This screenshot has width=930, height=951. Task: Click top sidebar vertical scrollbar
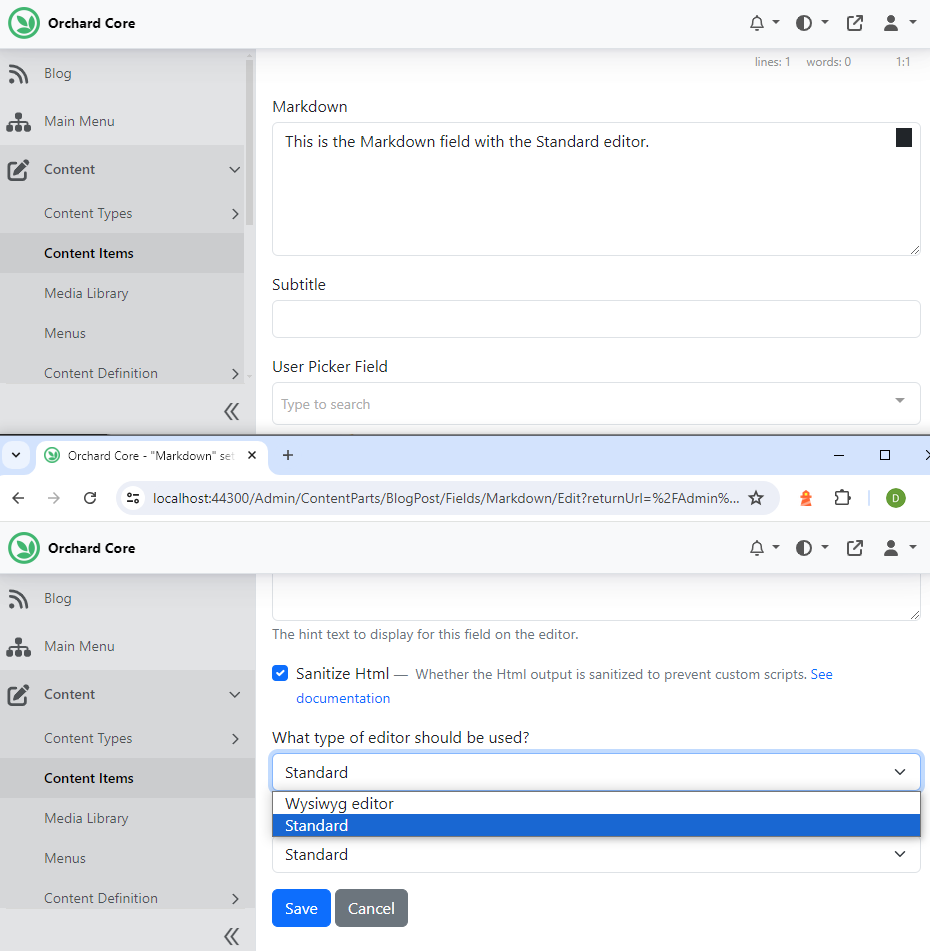pyautogui.click(x=249, y=143)
